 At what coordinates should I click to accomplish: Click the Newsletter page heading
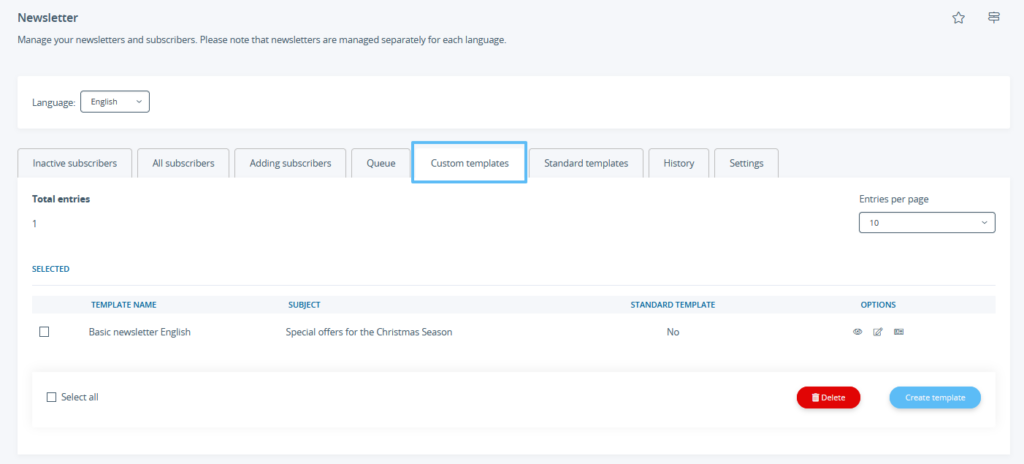[48, 18]
